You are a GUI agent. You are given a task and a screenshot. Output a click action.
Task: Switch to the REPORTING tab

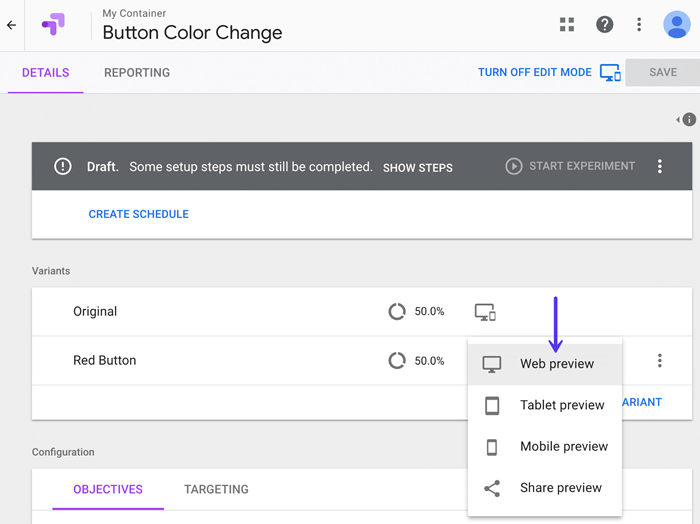click(137, 73)
